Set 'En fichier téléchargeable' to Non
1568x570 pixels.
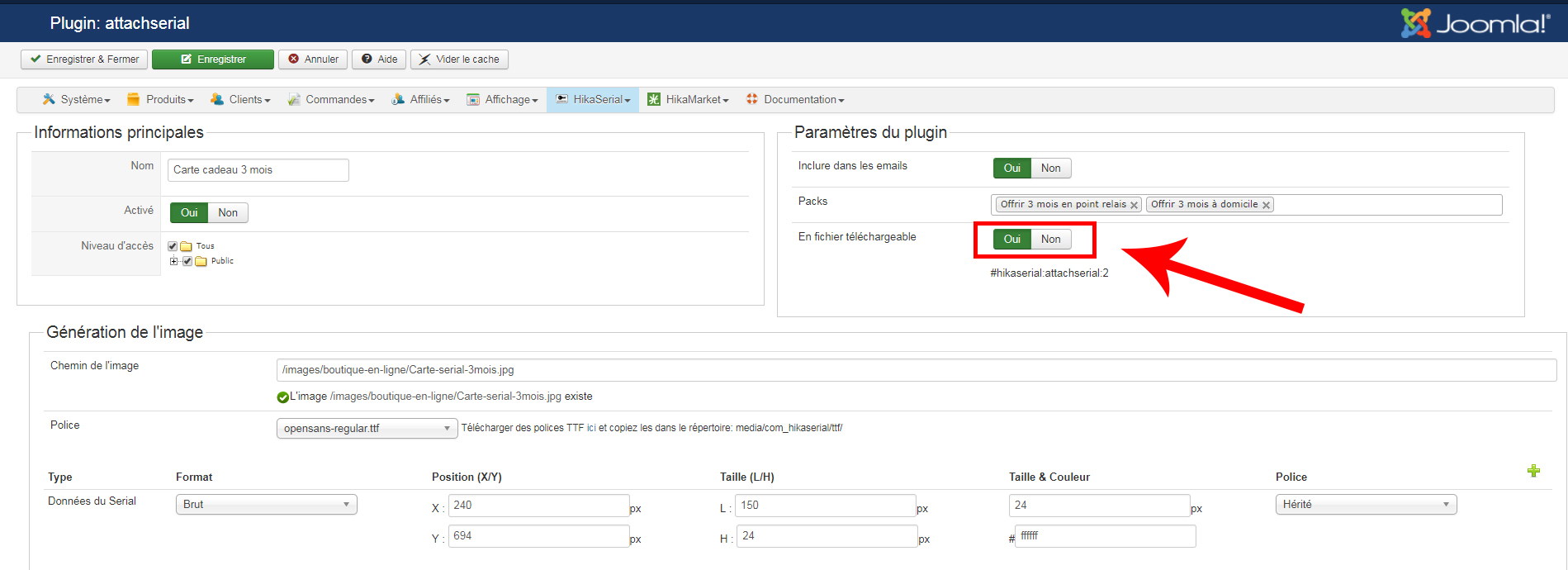[1050, 240]
